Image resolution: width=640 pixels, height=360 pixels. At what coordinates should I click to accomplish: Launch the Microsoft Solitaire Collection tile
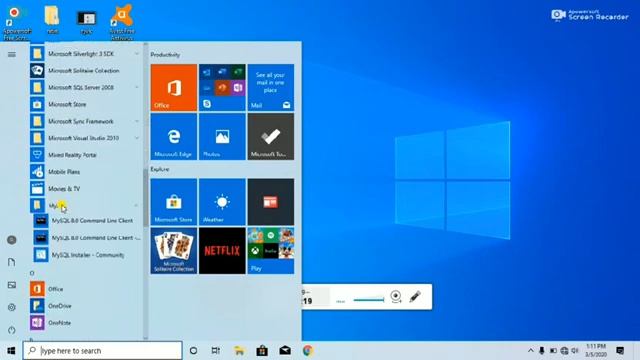pos(173,251)
